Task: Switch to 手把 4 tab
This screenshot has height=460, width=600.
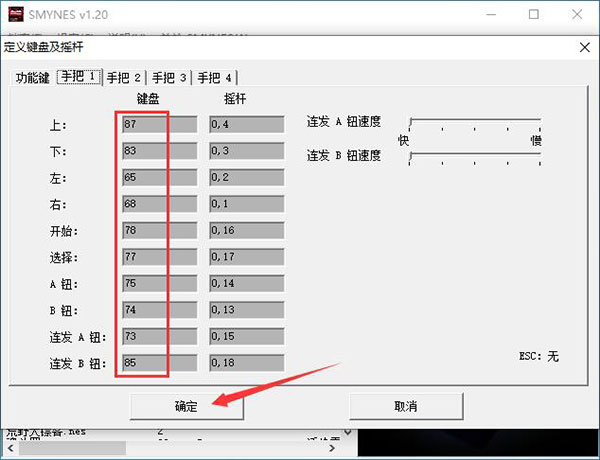Action: tap(214, 78)
